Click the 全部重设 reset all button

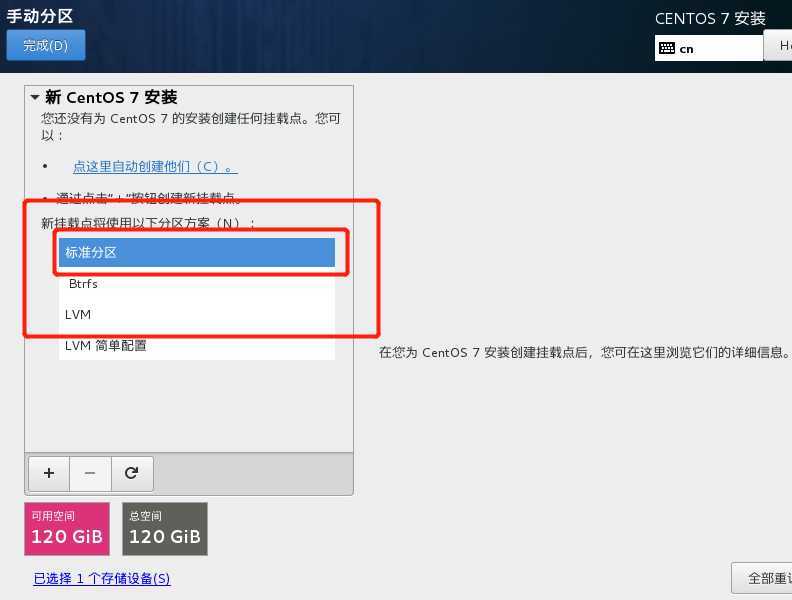pyautogui.click(x=762, y=578)
